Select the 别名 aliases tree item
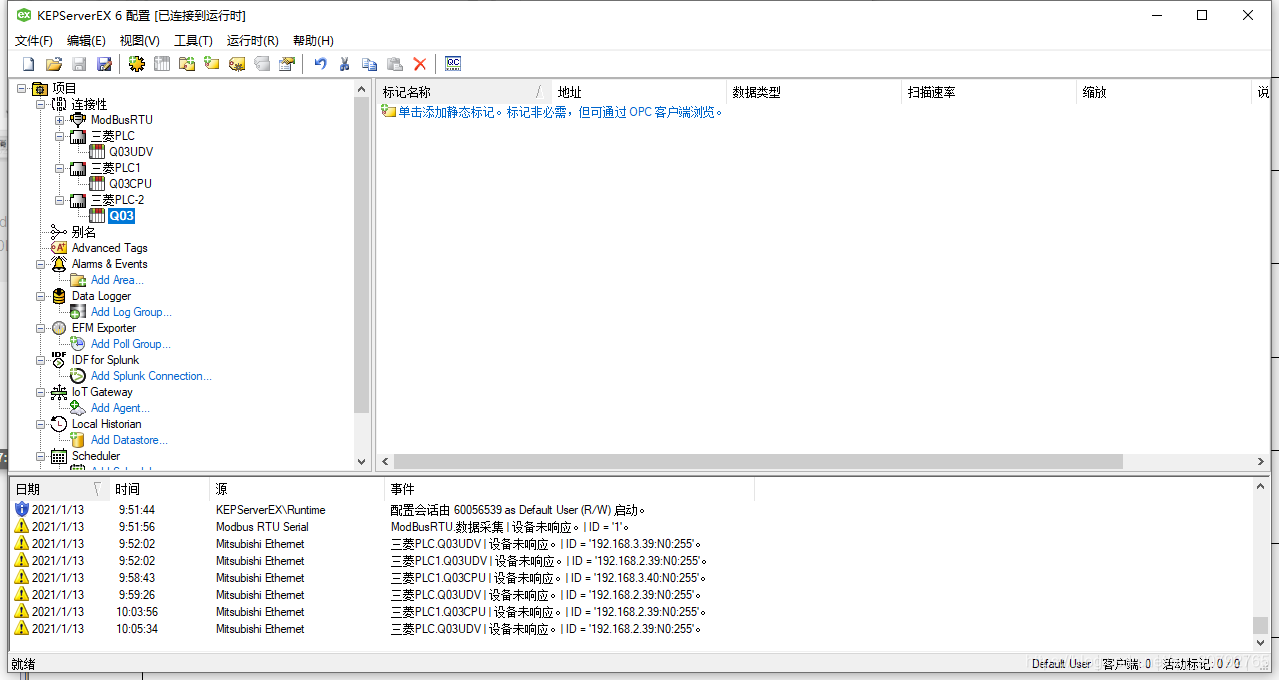1279x680 pixels. (84, 232)
